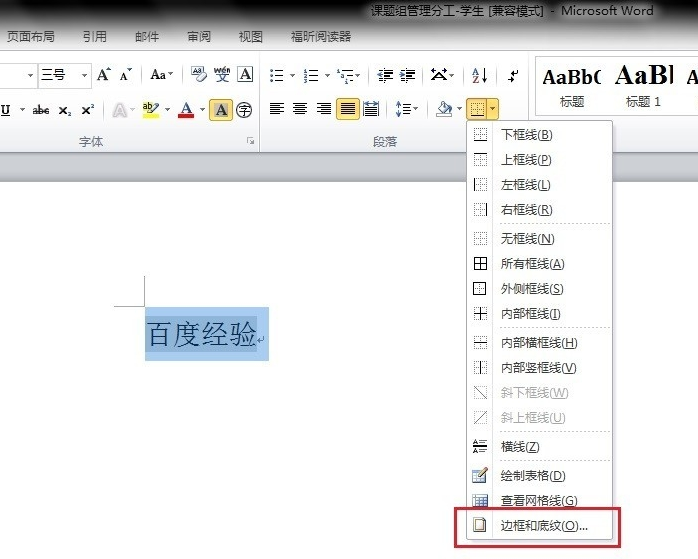Image resolution: width=698 pixels, height=559 pixels.
Task: Switch to the 审阅 tab
Action: point(199,36)
